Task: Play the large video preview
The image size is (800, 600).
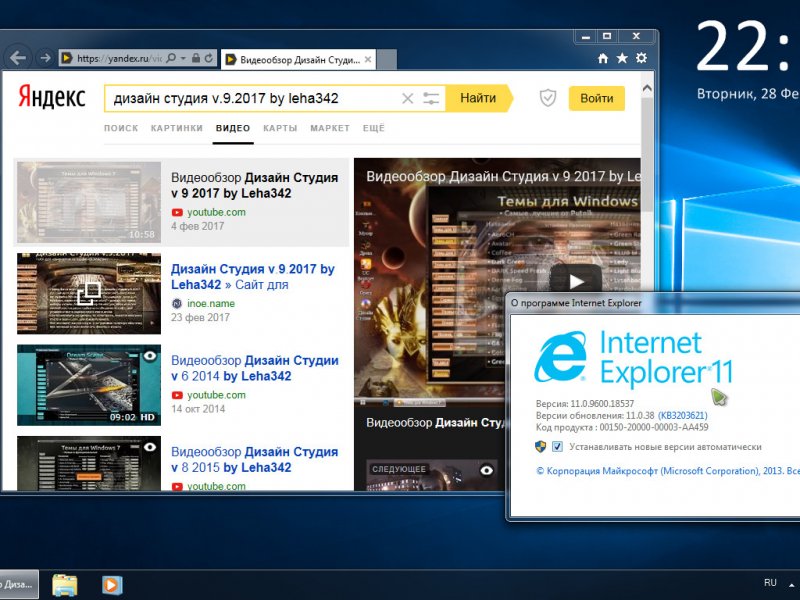Action: (578, 280)
